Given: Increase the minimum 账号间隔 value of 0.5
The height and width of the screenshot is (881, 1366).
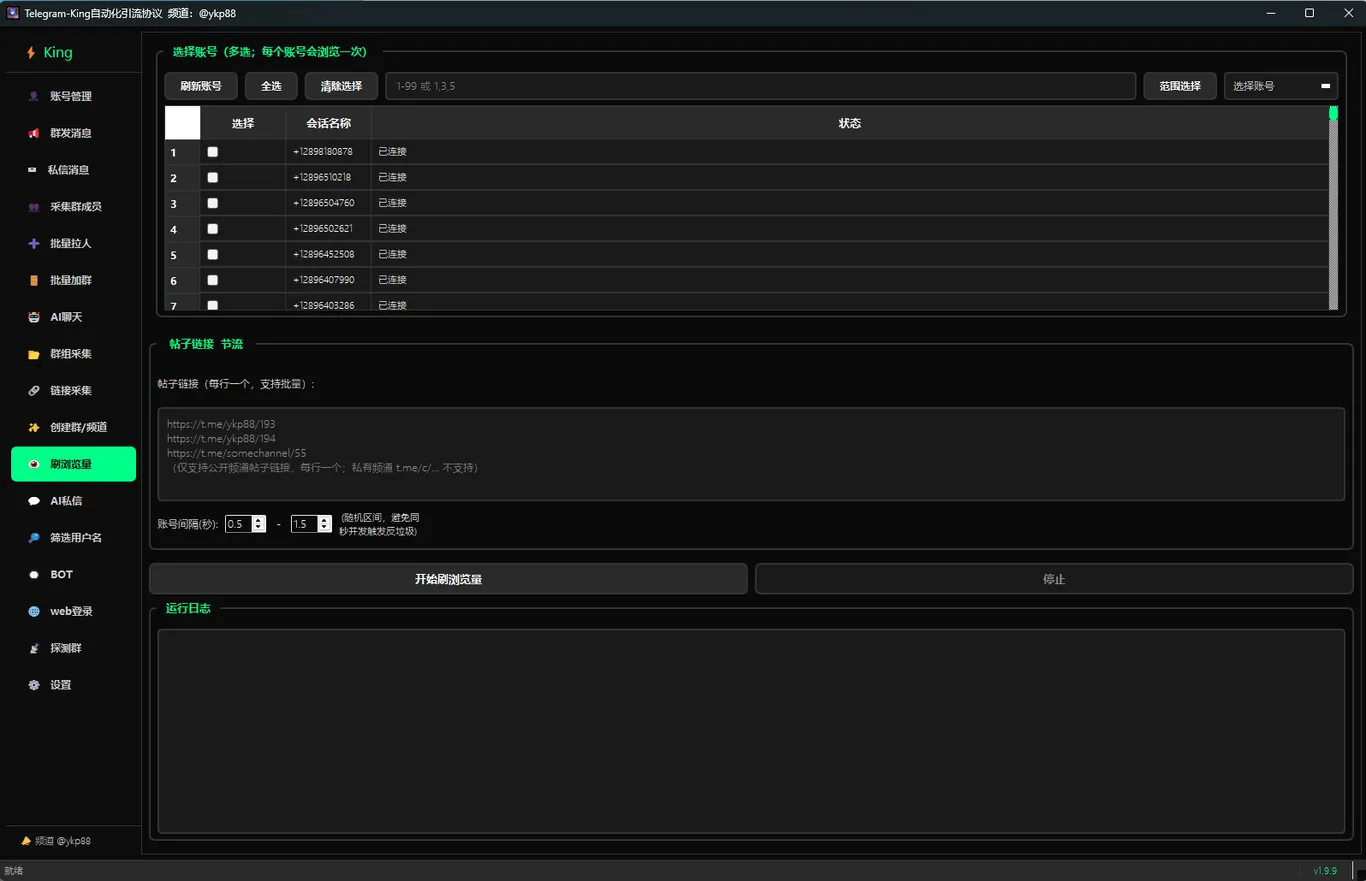Looking at the screenshot, I should (259, 520).
